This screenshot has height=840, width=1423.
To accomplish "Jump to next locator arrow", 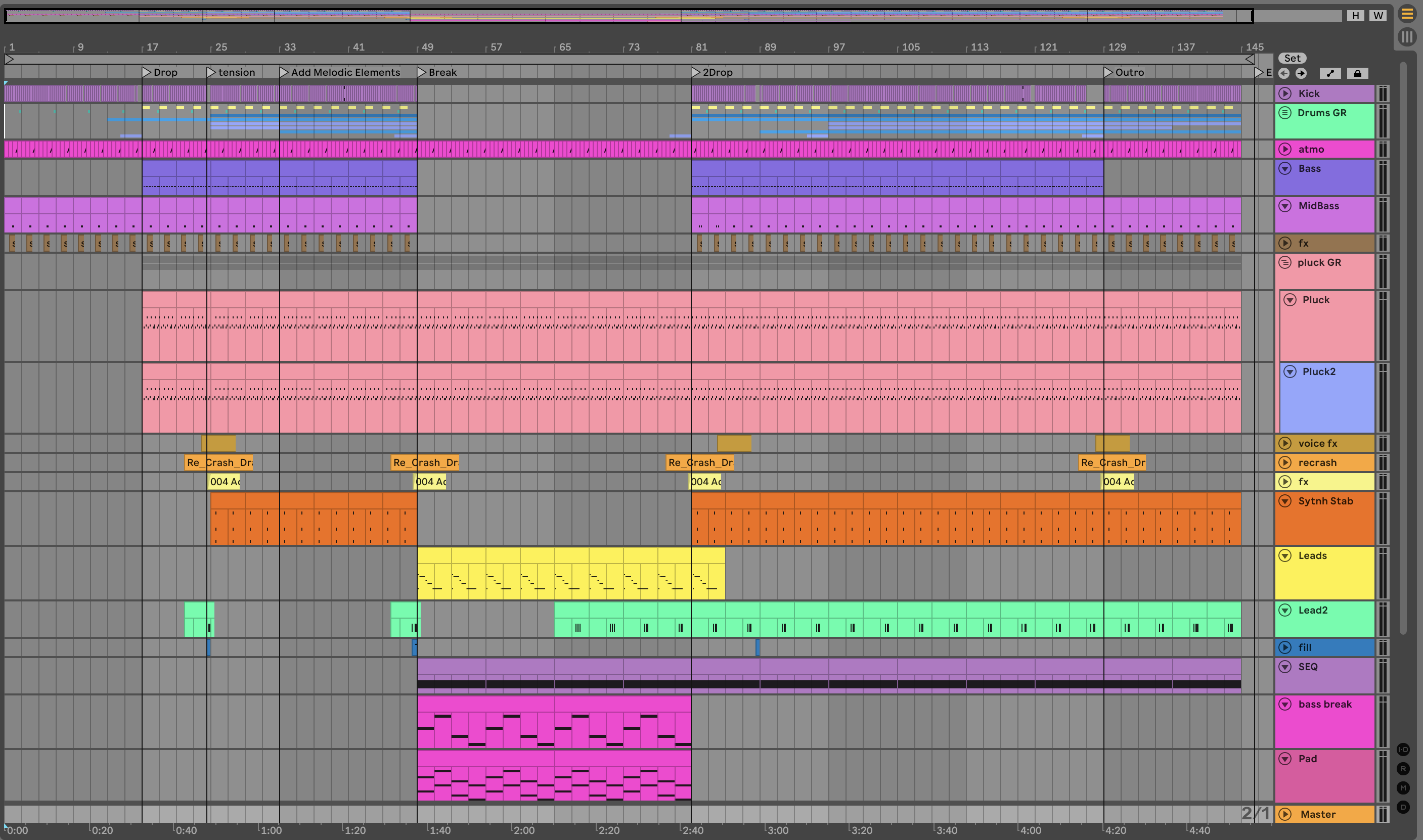I will pos(1301,73).
